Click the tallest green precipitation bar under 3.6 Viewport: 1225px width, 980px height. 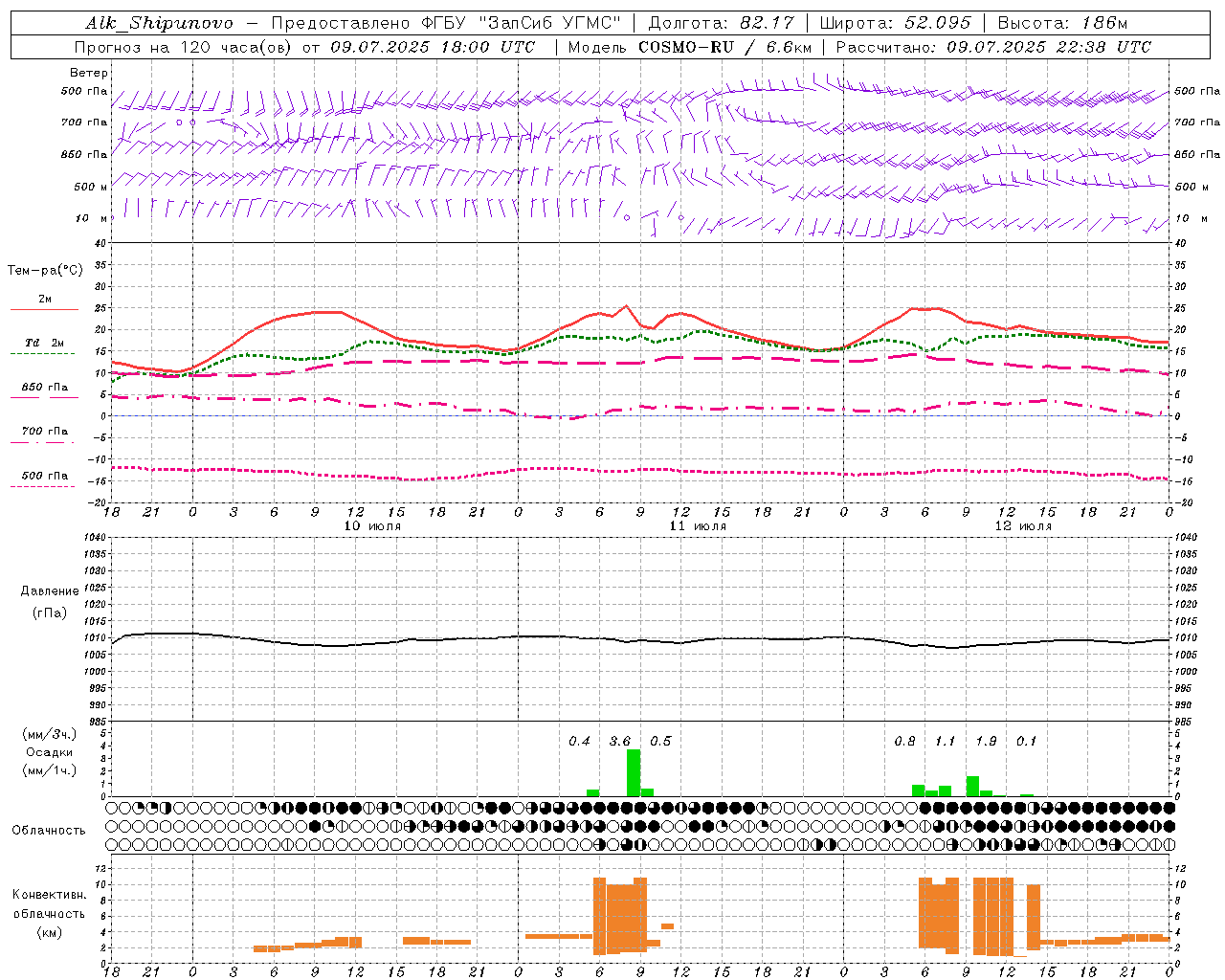point(634,772)
